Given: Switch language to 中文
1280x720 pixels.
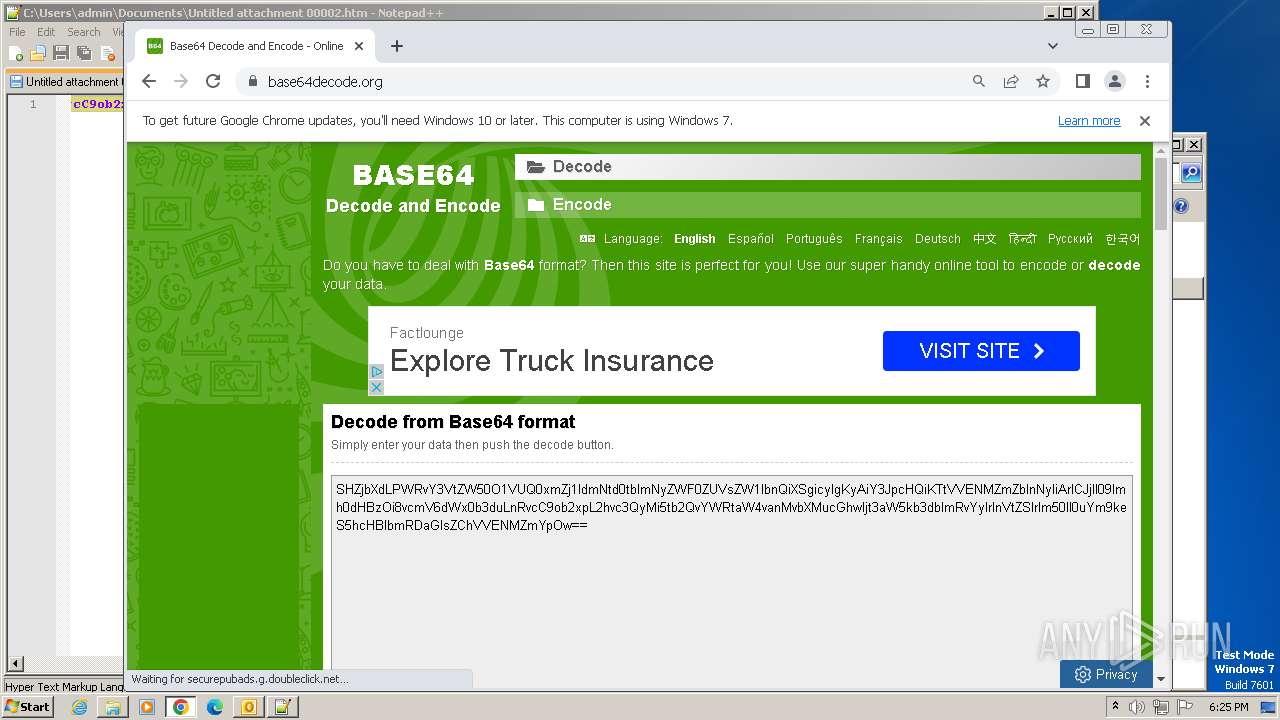Looking at the screenshot, I should point(985,239).
